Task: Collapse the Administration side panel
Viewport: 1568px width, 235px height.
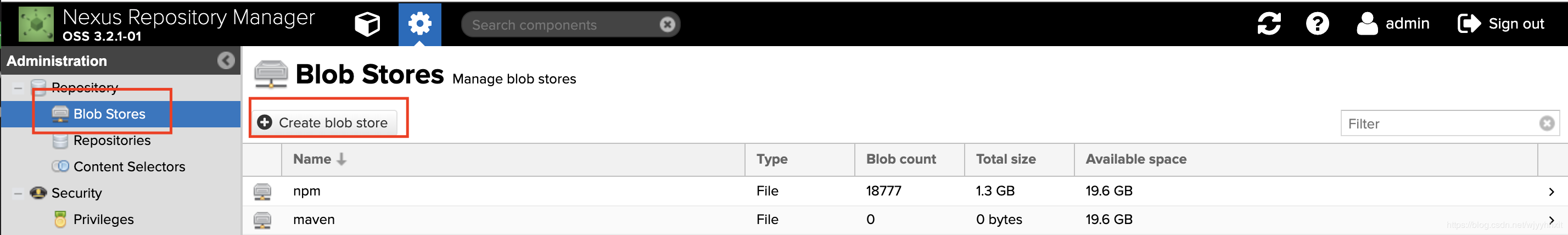Action: coord(226,61)
